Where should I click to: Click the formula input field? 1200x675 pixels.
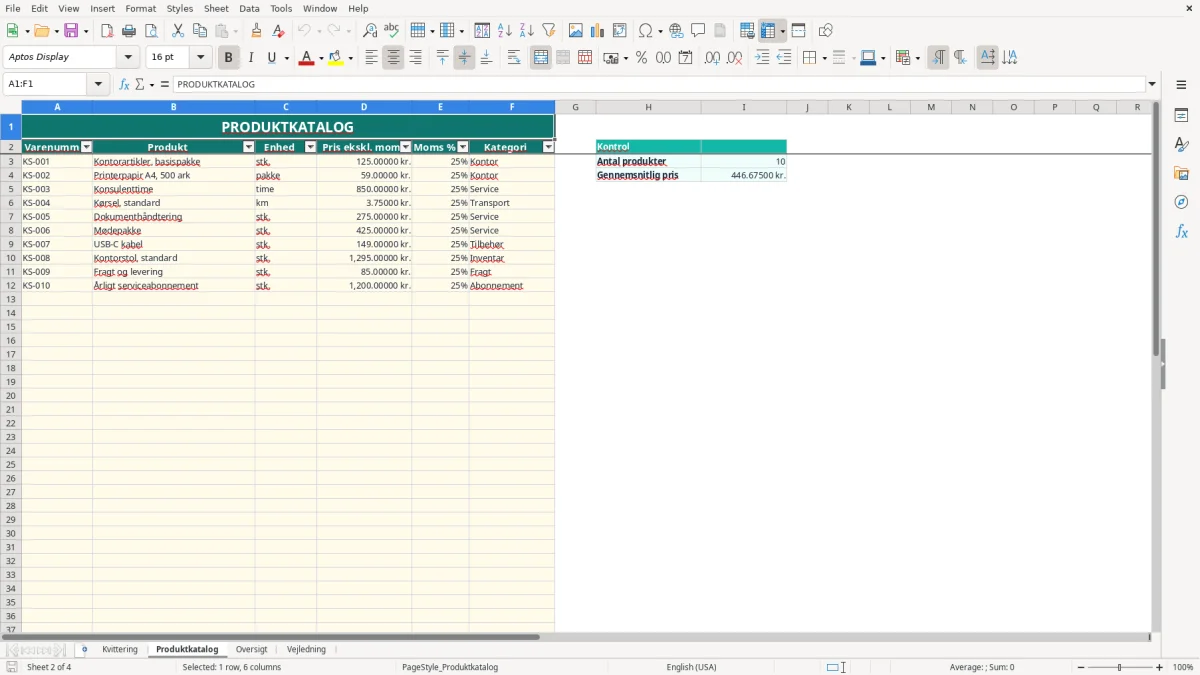pyautogui.click(x=658, y=84)
